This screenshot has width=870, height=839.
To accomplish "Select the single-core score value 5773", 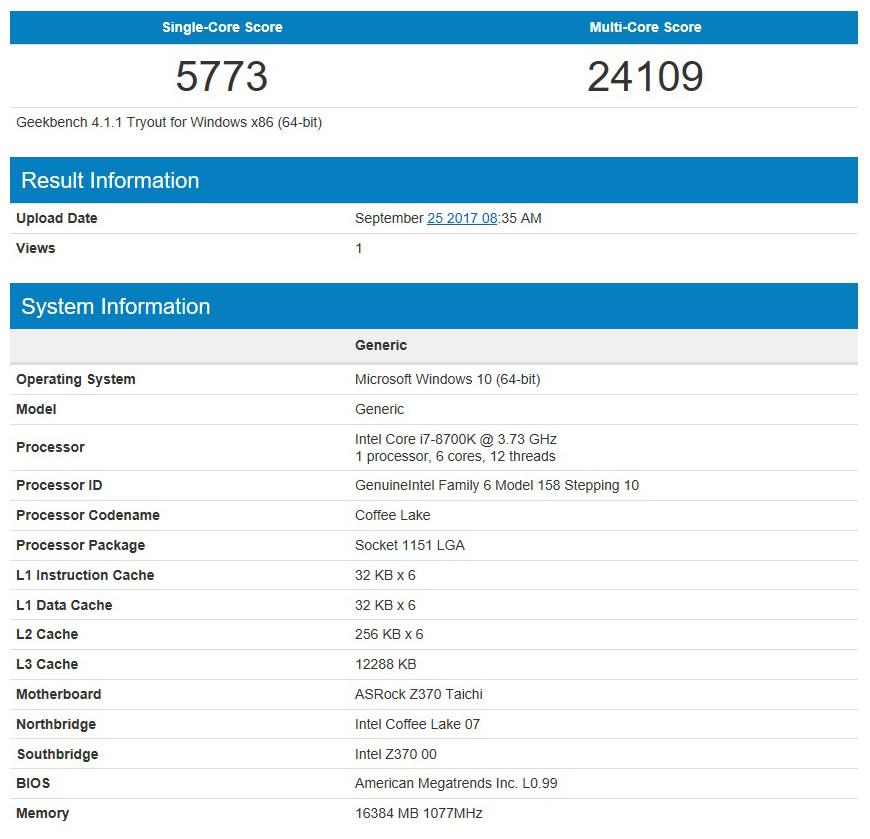I will pyautogui.click(x=221, y=74).
